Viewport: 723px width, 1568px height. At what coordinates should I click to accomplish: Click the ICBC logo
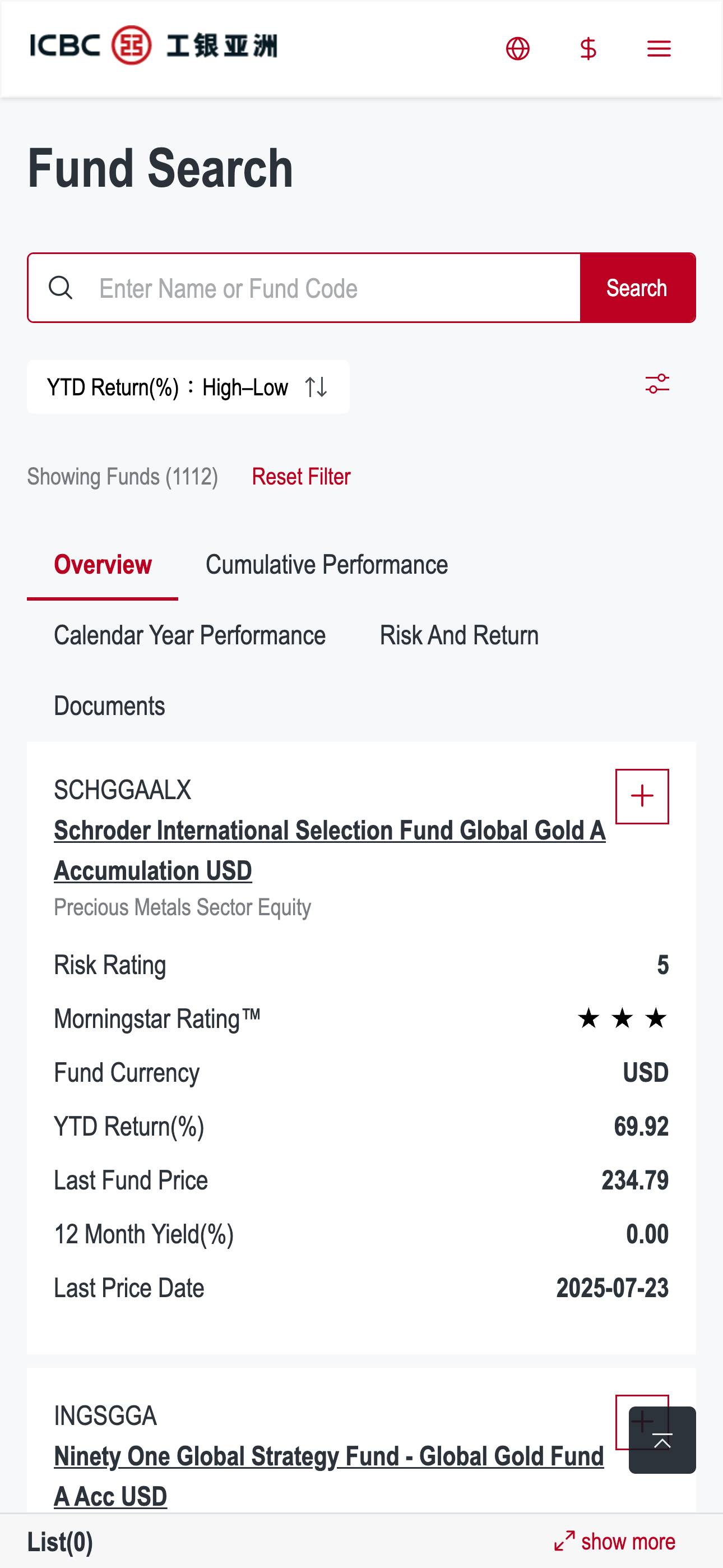[x=154, y=45]
